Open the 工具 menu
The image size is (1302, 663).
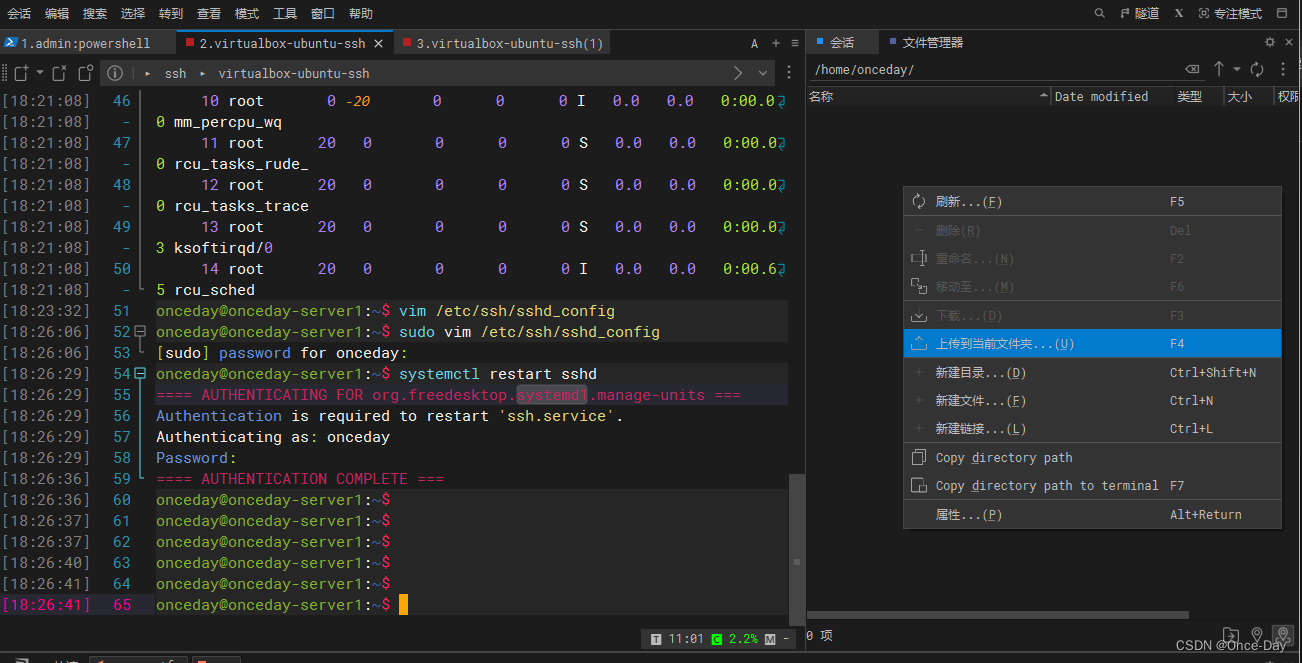click(x=285, y=14)
